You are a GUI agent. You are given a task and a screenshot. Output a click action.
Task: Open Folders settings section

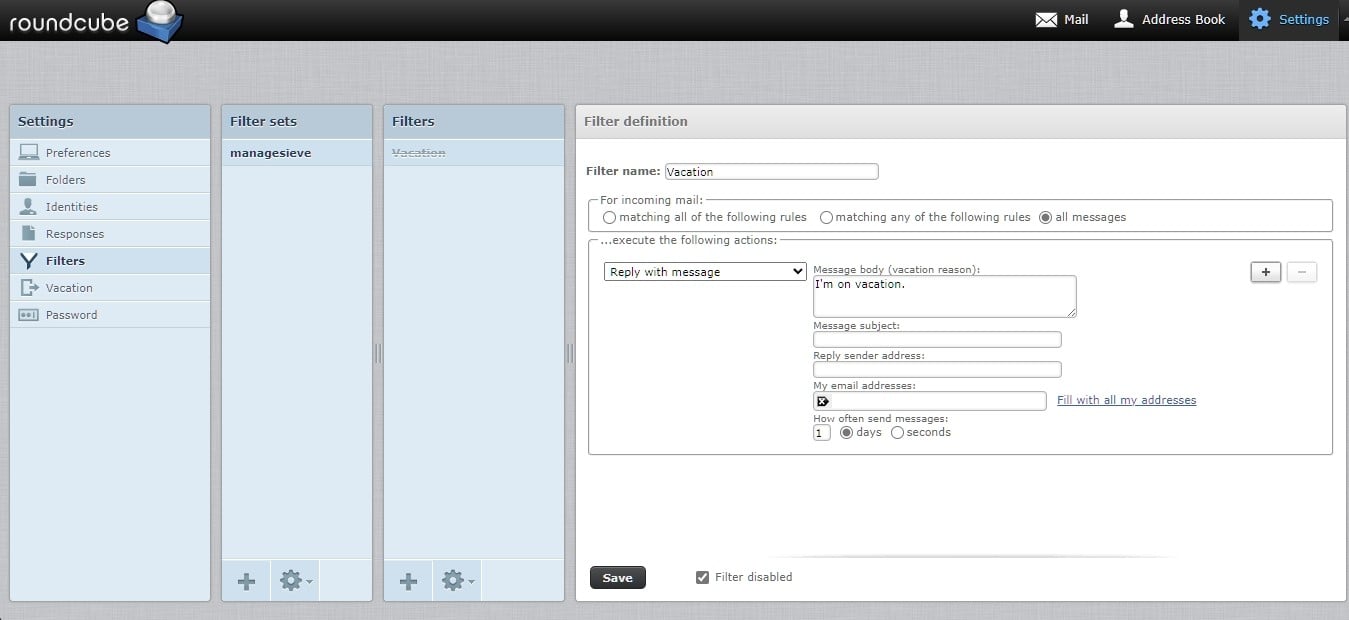(x=110, y=180)
